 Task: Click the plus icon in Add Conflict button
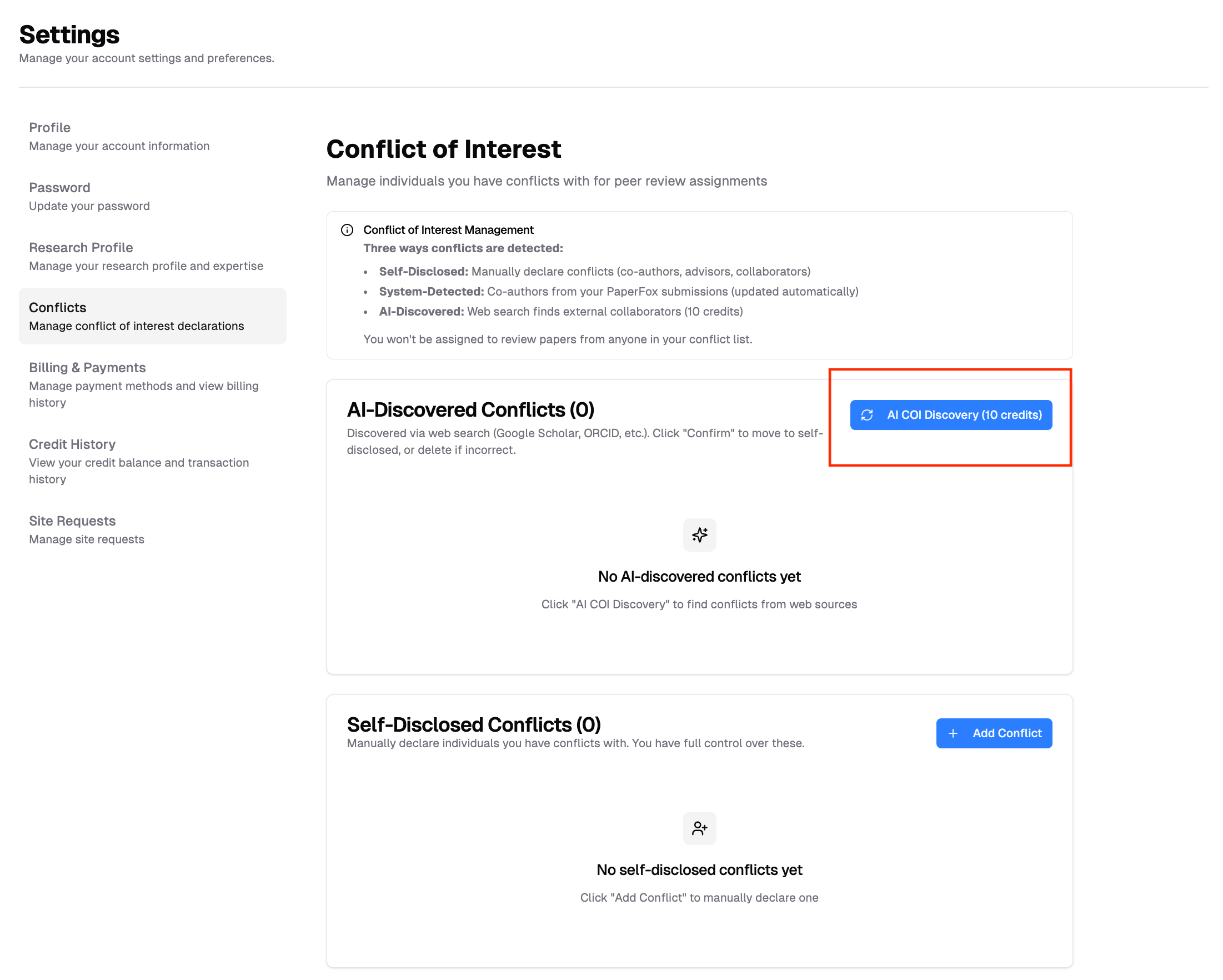[x=953, y=733]
